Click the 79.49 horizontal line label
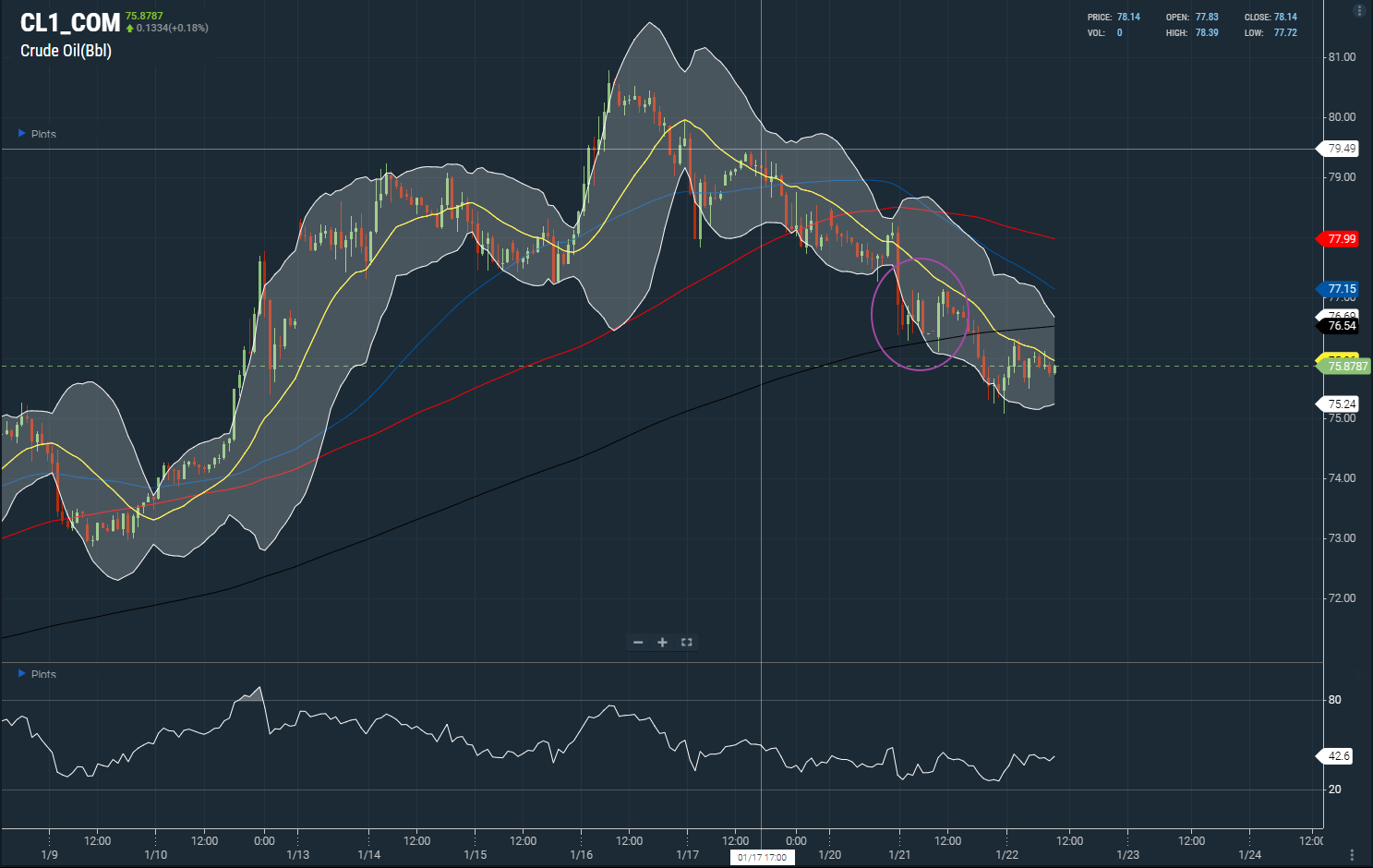 point(1341,149)
